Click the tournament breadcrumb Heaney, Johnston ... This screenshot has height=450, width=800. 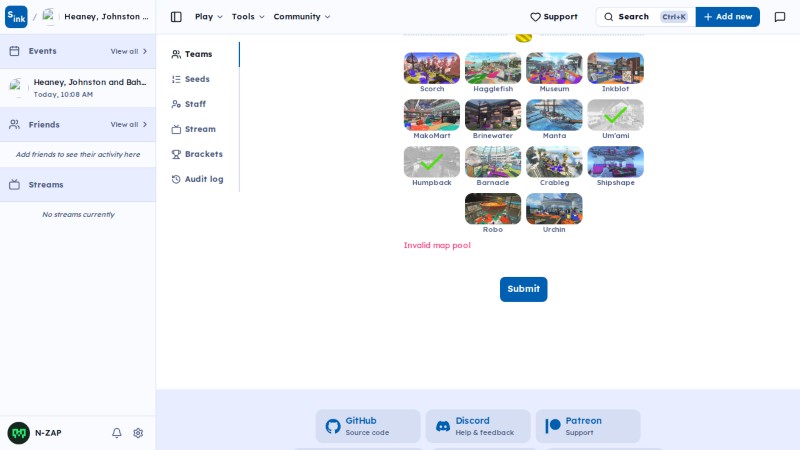(x=96, y=17)
